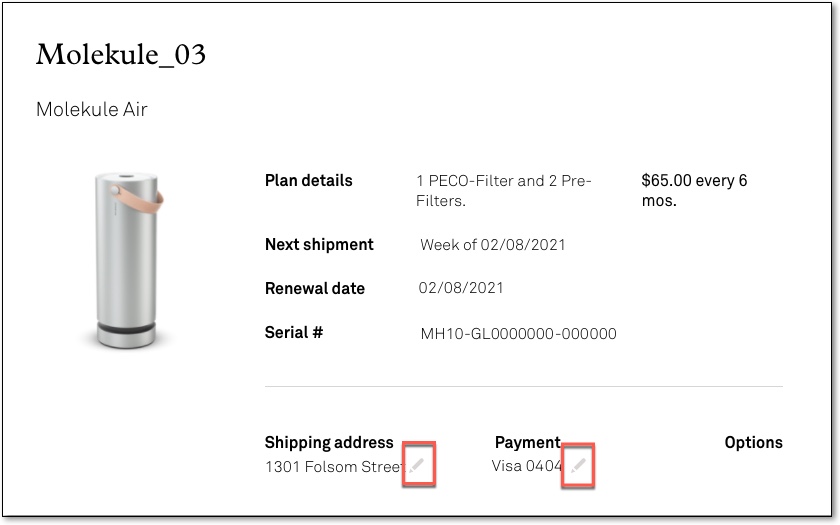The image size is (840, 525).
Task: Click the payment edit pencil icon
Action: [578, 465]
